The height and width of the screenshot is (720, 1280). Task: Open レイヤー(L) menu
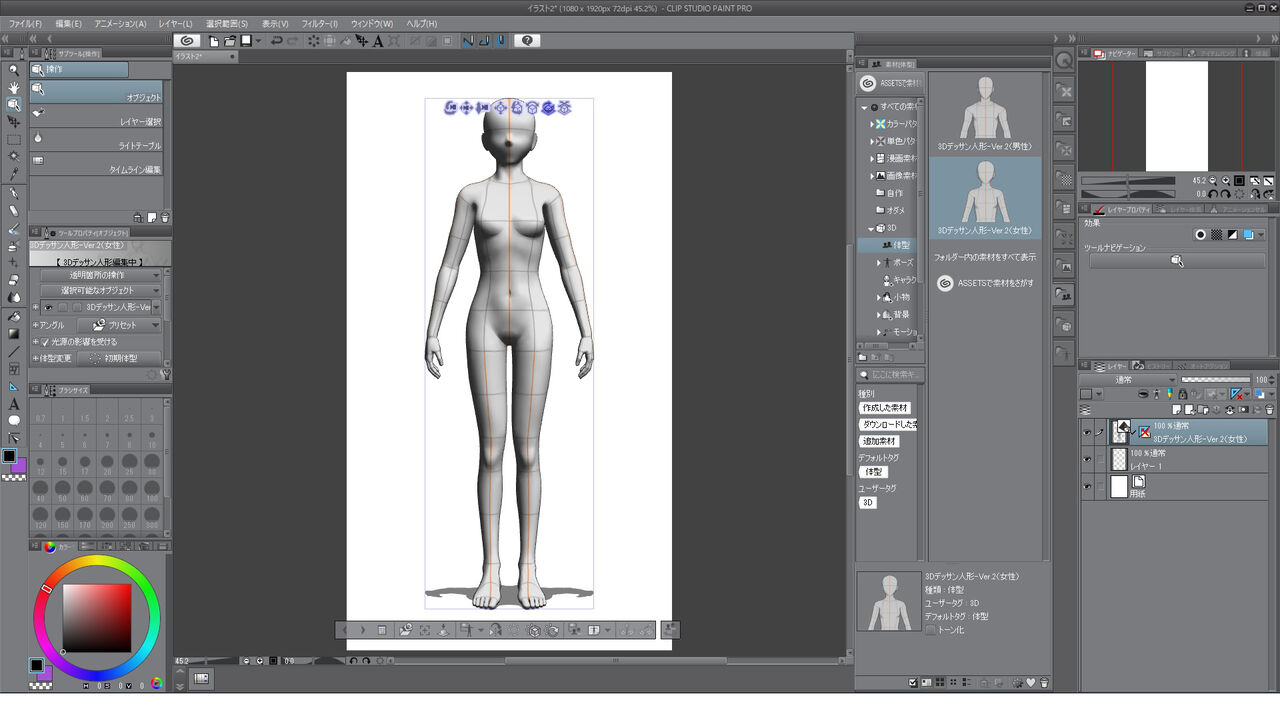(x=176, y=23)
